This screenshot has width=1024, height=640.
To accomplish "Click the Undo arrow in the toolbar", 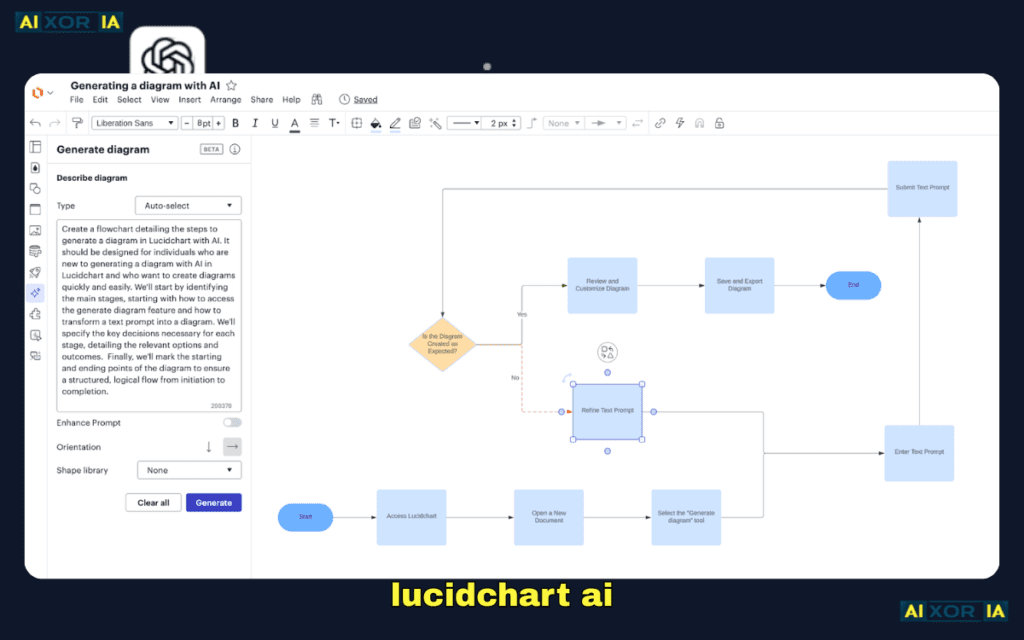I will (x=35, y=122).
